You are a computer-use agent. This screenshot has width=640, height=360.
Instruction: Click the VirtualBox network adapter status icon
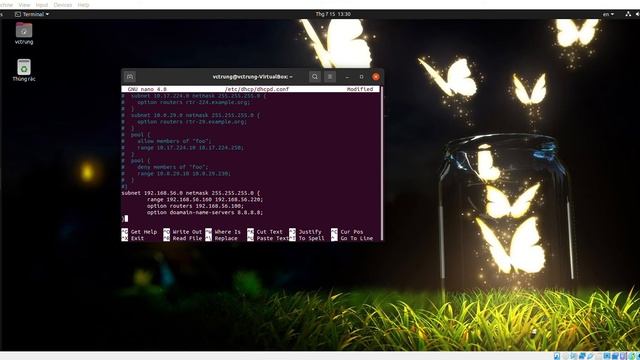pos(582,356)
